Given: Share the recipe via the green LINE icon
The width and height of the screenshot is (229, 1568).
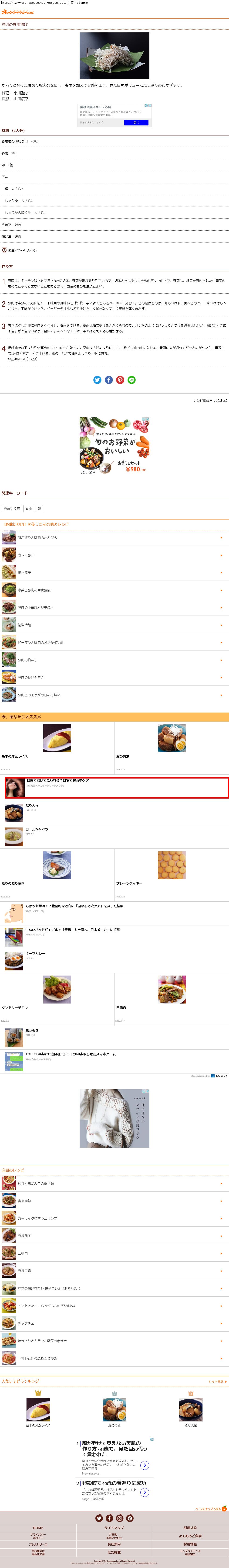Looking at the screenshot, I should 132,380.
